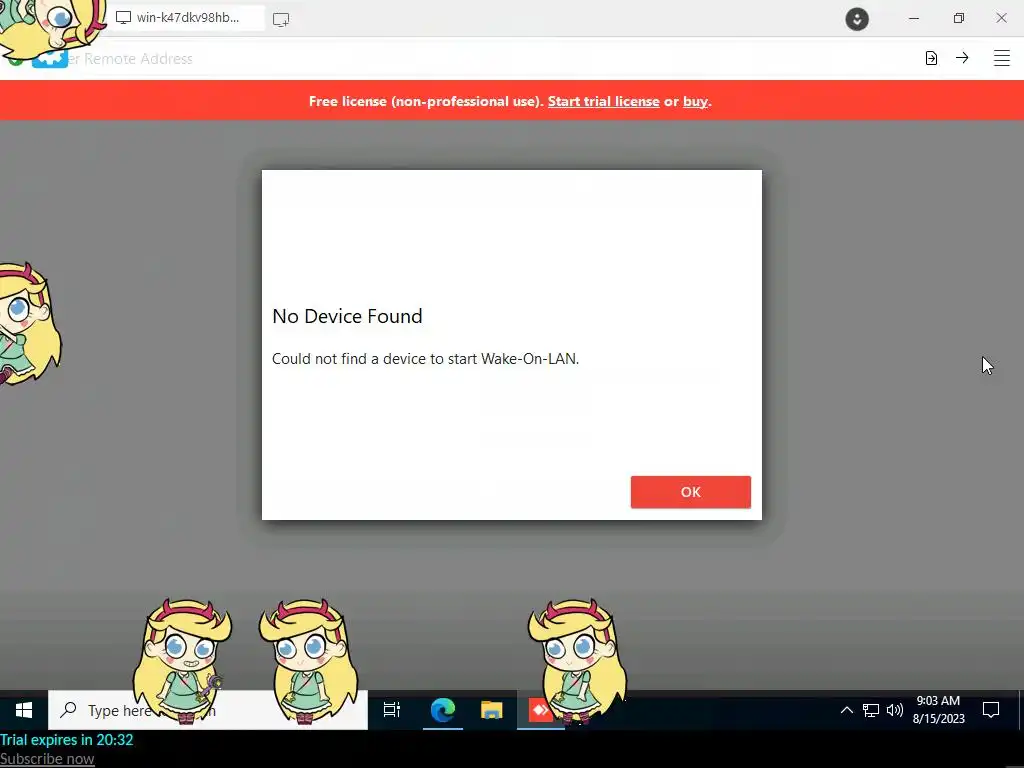Launch Microsoft Edge from taskbar
Screen dimensions: 1024x768
(443, 710)
